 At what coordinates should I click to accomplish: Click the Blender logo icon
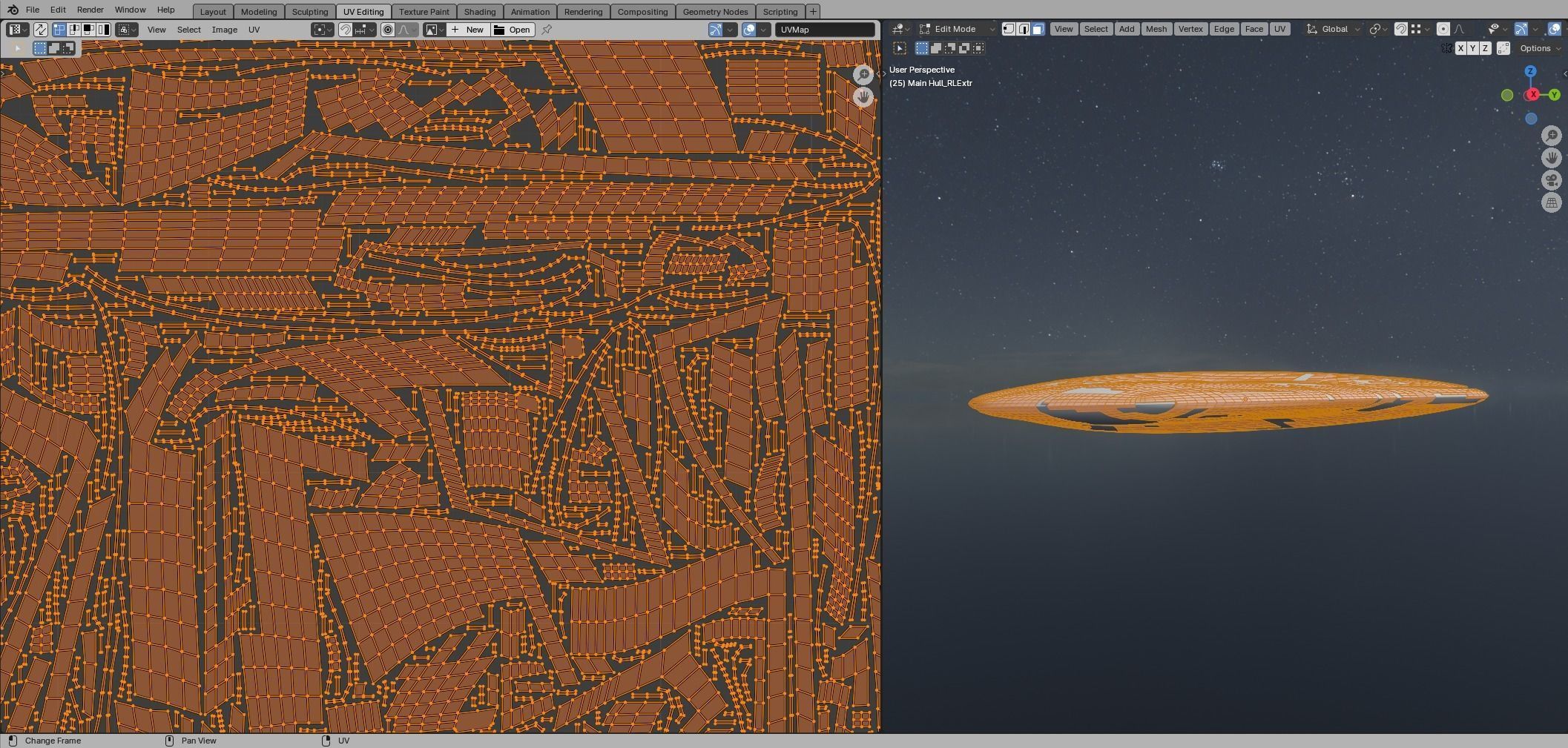[13, 10]
